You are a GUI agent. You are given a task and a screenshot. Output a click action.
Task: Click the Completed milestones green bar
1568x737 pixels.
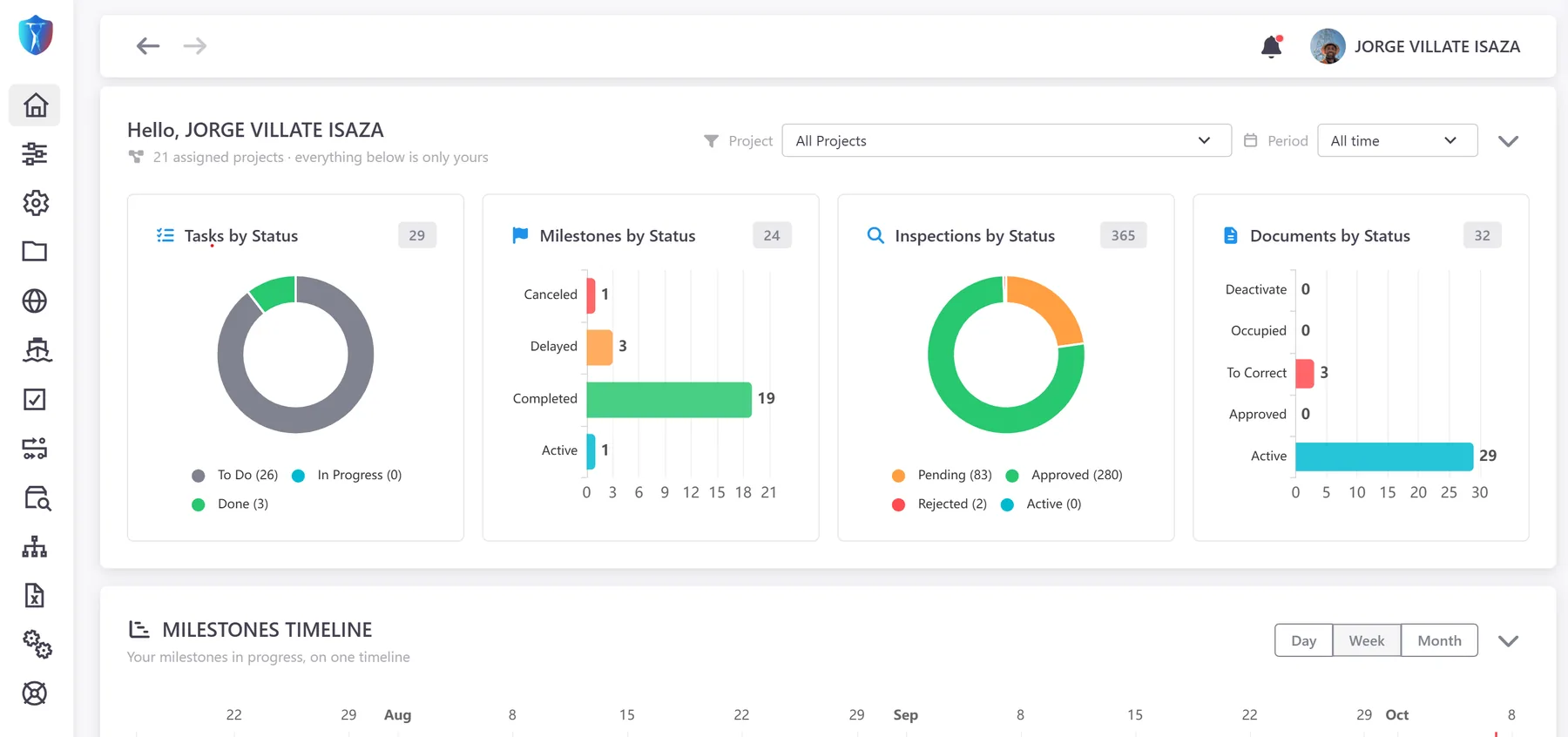click(x=669, y=399)
